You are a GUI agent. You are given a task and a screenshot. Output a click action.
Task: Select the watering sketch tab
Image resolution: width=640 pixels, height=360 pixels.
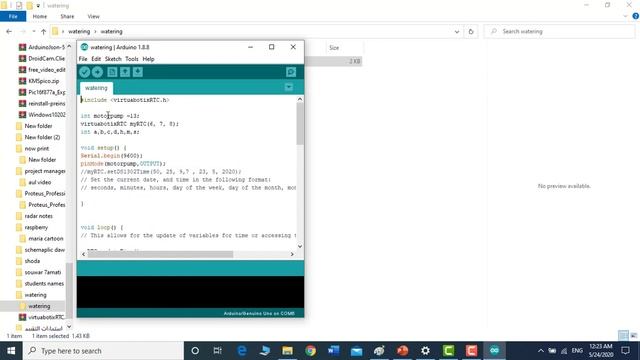click(x=96, y=88)
